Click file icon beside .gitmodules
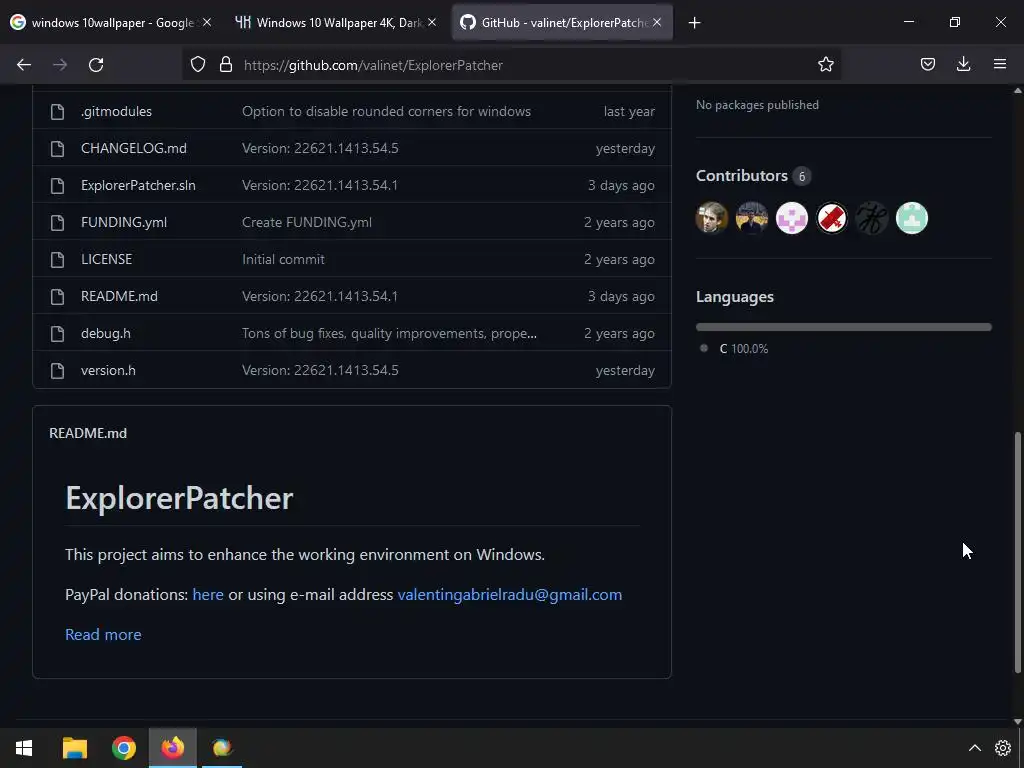The image size is (1024, 768). 57,112
